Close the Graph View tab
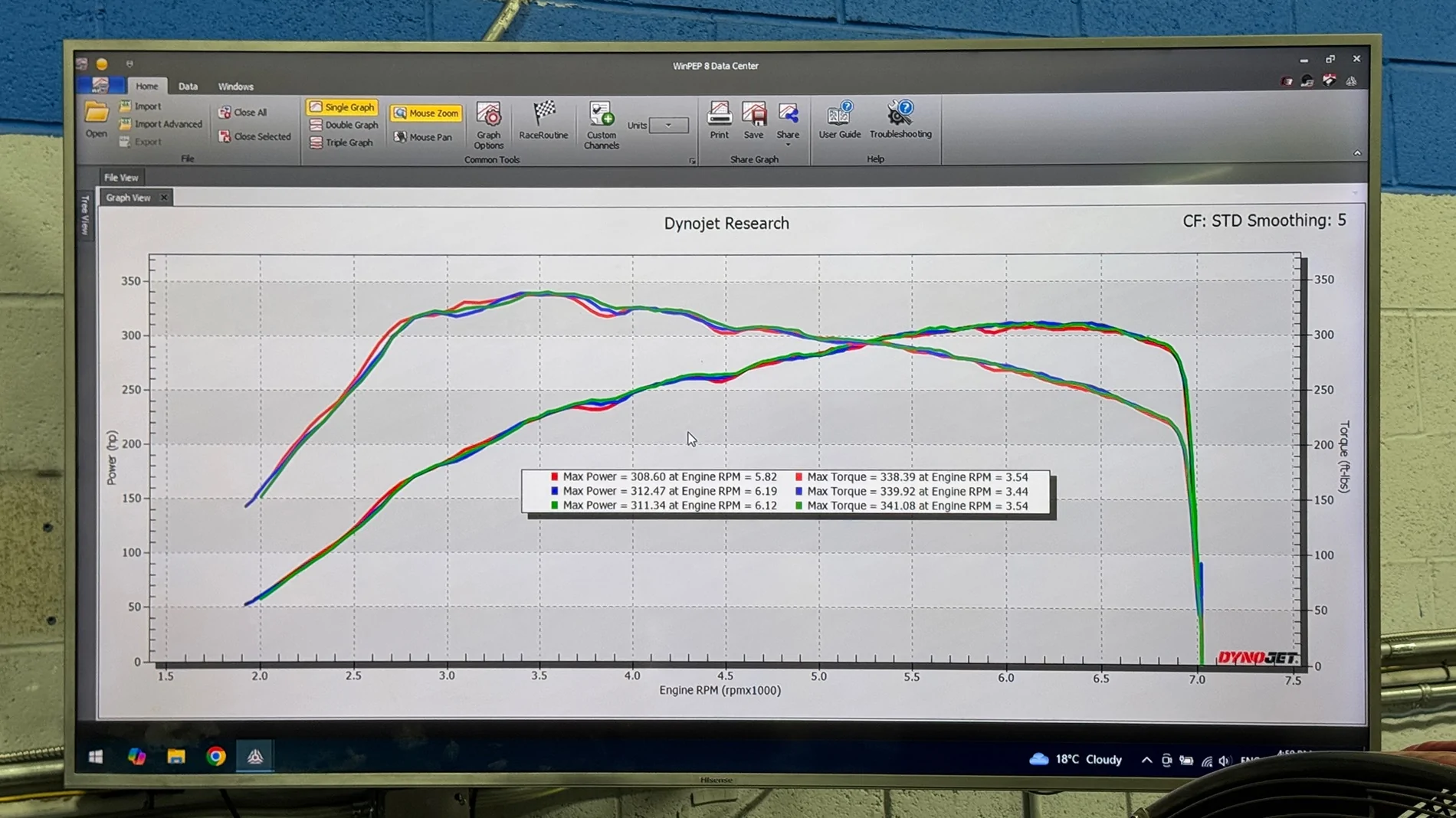The image size is (1456, 818). pos(164,198)
